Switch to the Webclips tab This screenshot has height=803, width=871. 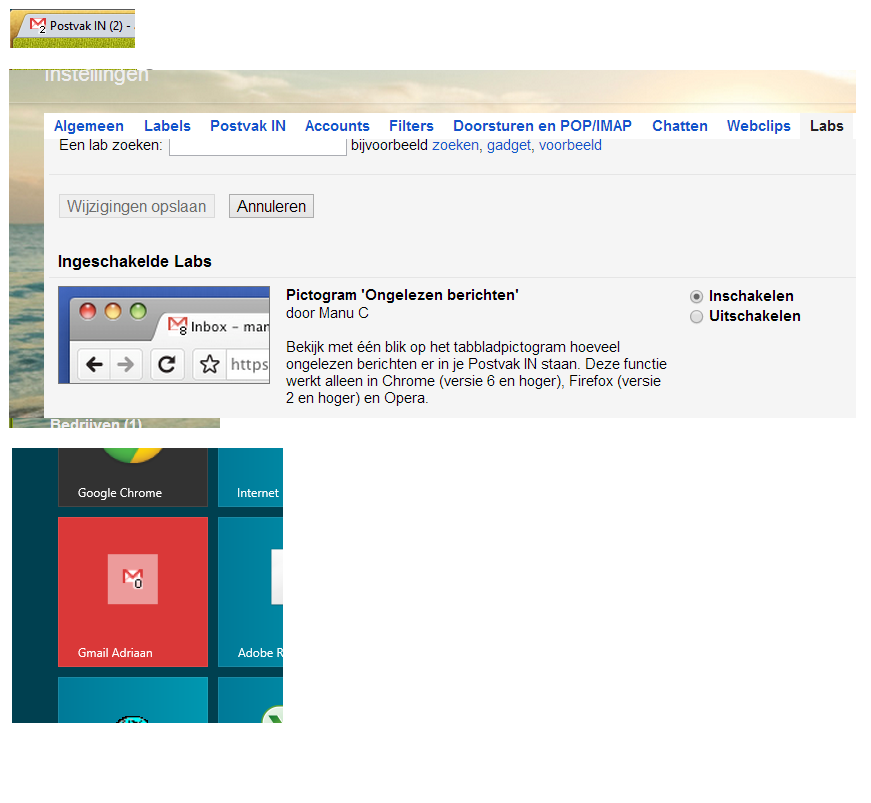point(758,126)
